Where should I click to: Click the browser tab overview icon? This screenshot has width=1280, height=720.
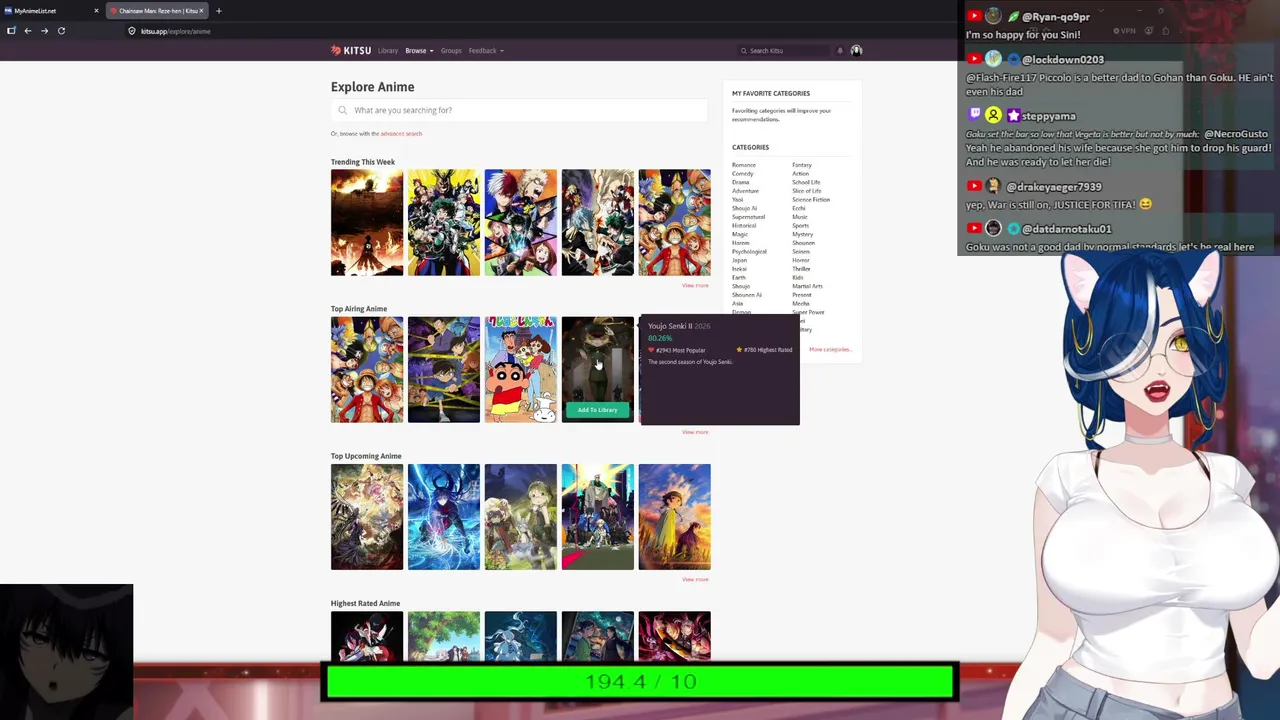11,31
